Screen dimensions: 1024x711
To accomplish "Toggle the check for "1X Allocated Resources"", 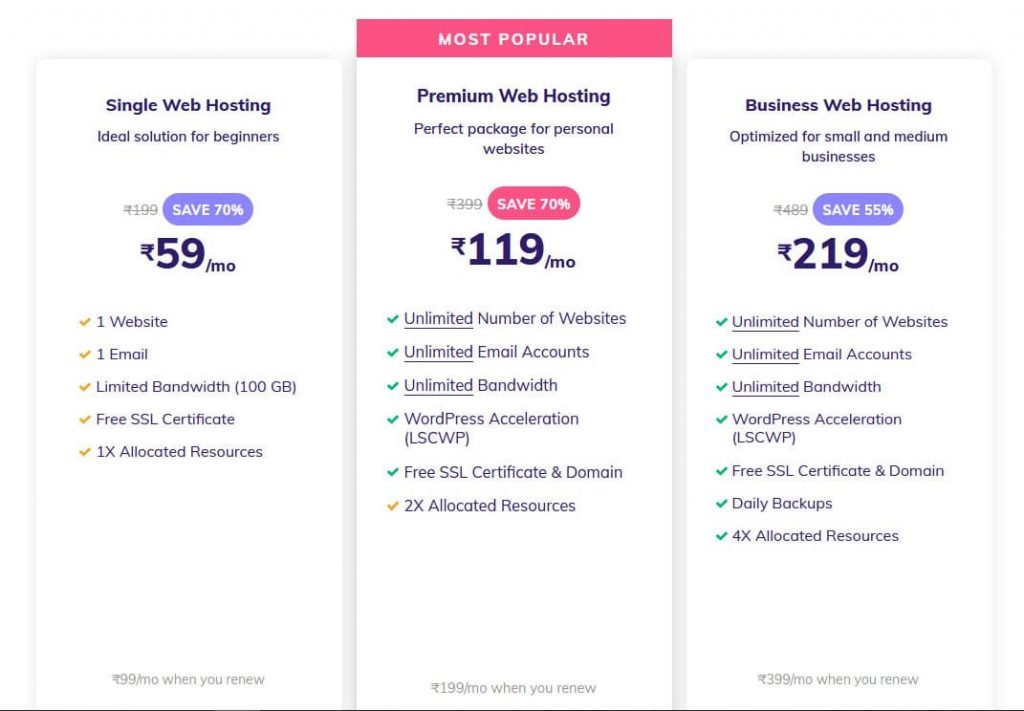I will pos(85,452).
